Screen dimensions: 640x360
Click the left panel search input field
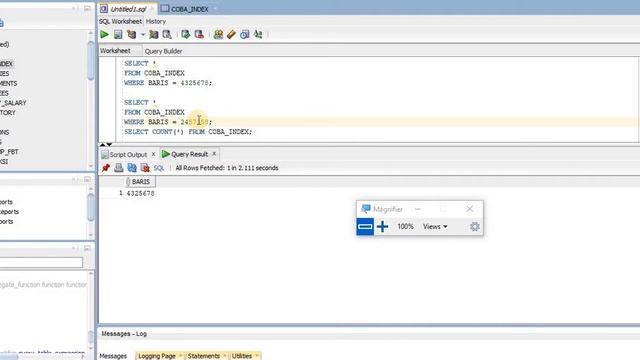click(41, 262)
